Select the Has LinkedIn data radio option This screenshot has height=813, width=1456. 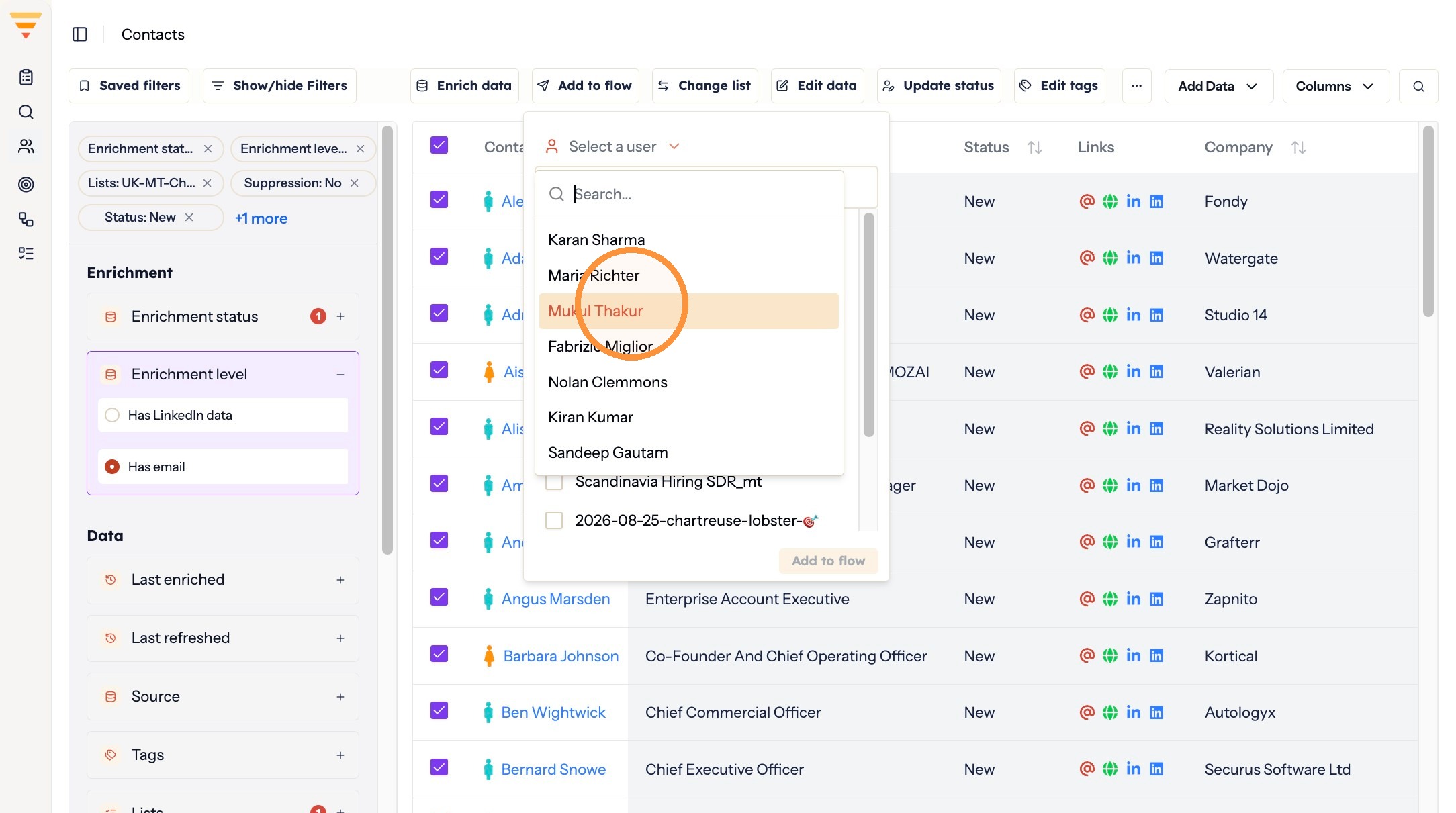112,416
